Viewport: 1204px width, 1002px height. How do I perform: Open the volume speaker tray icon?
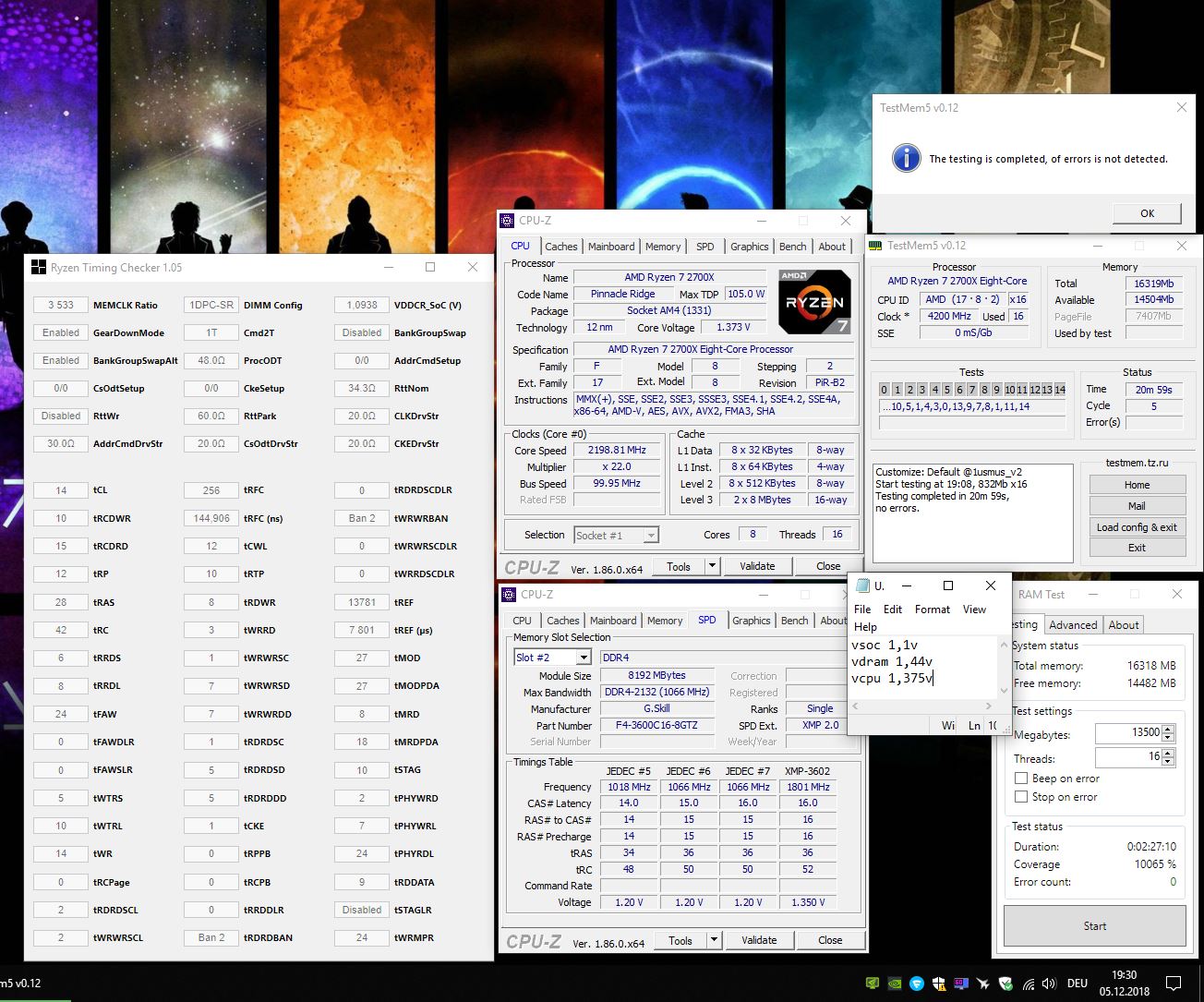coord(1048,984)
